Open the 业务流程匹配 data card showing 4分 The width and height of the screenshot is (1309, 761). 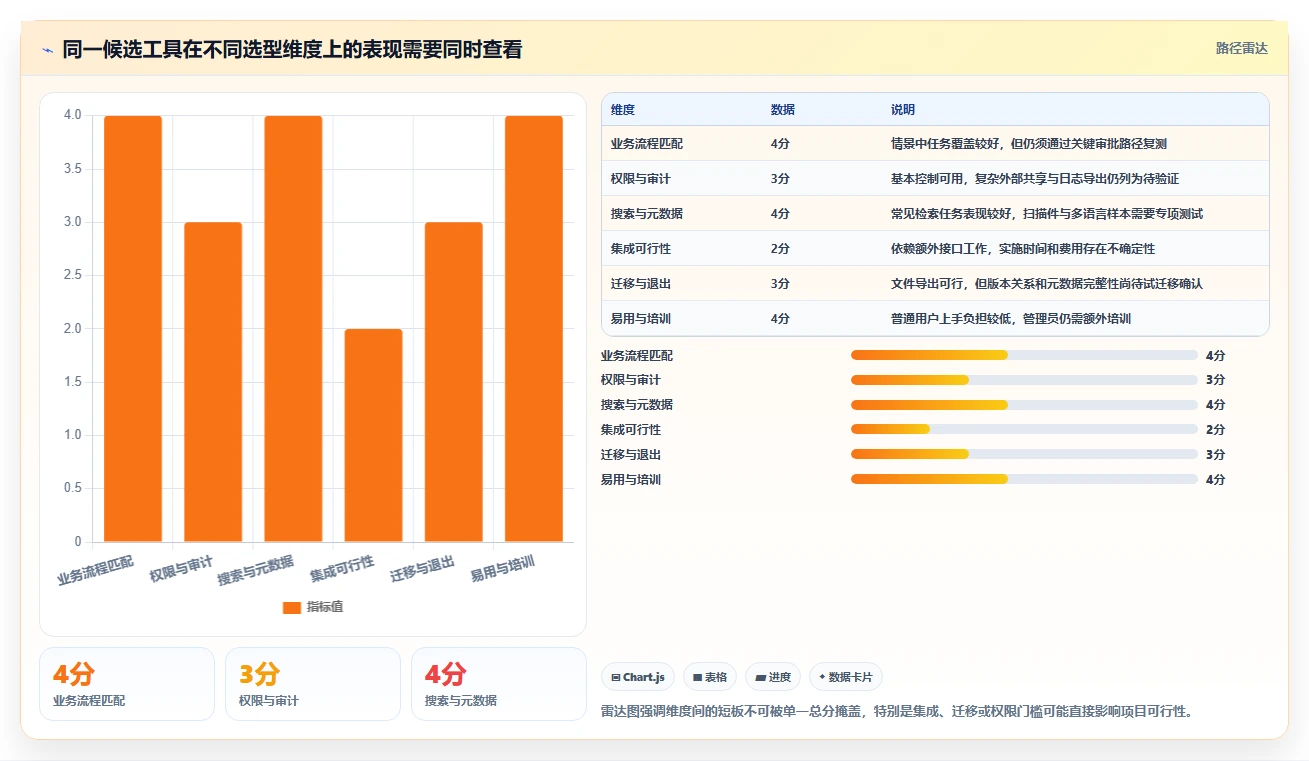127,684
